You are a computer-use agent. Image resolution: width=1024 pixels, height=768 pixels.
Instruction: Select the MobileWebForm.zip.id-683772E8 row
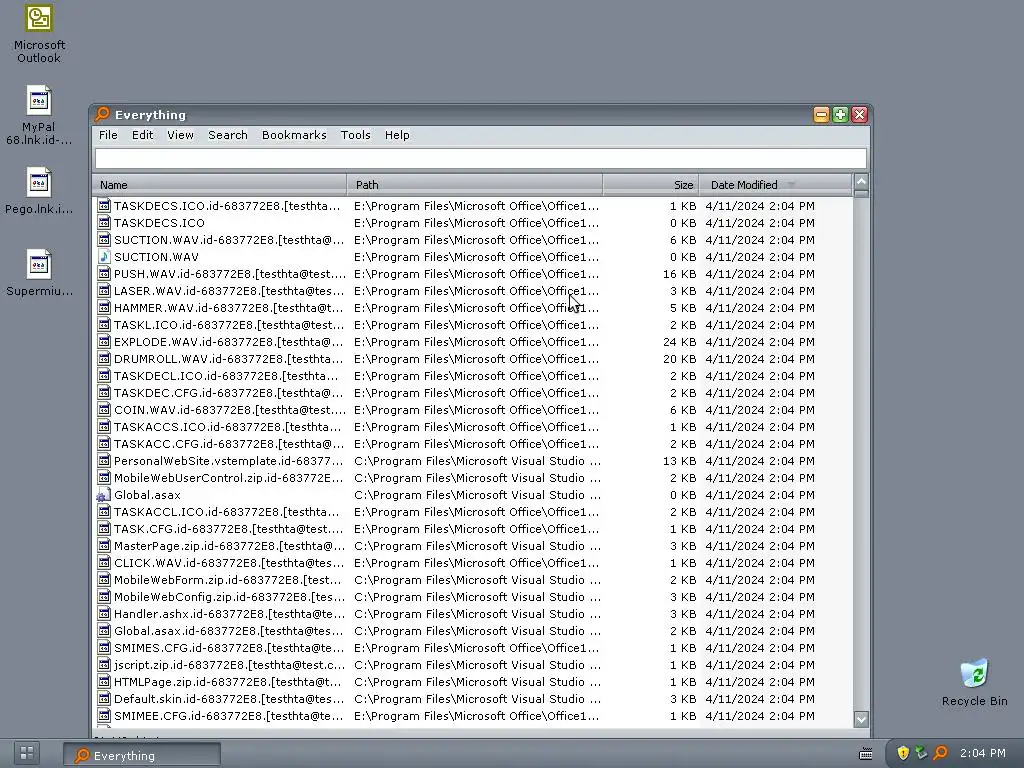click(x=473, y=580)
